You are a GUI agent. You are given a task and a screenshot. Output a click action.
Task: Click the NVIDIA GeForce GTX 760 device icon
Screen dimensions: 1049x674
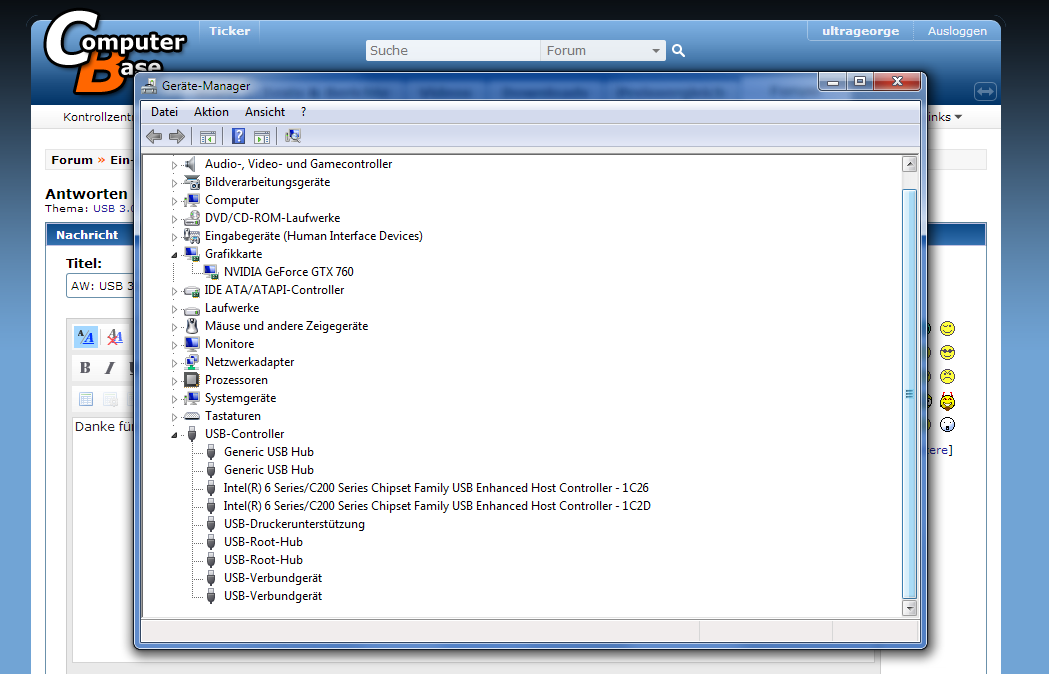[x=211, y=272]
